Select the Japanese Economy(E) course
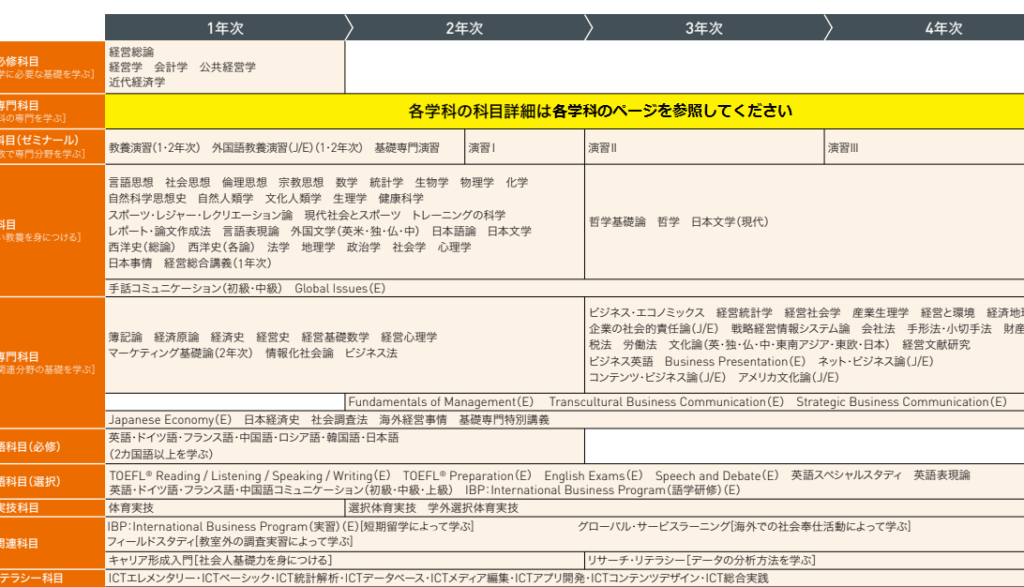Viewport: 1024px width, 587px height. tap(170, 420)
